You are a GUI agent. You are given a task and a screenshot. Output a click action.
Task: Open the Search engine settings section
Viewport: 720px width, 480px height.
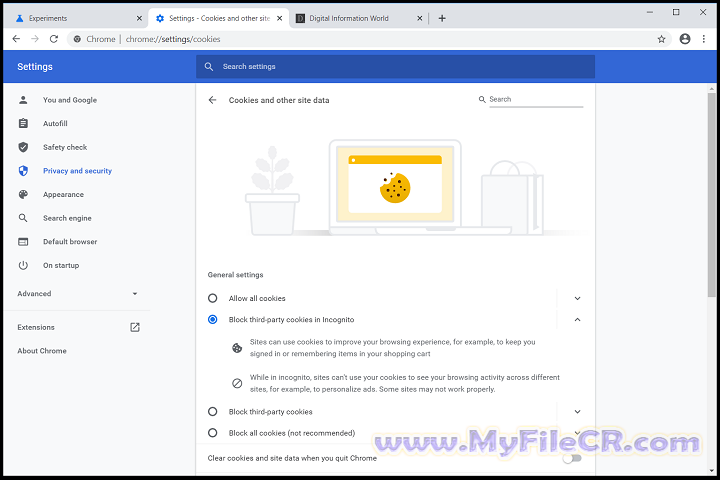pyautogui.click(x=67, y=218)
